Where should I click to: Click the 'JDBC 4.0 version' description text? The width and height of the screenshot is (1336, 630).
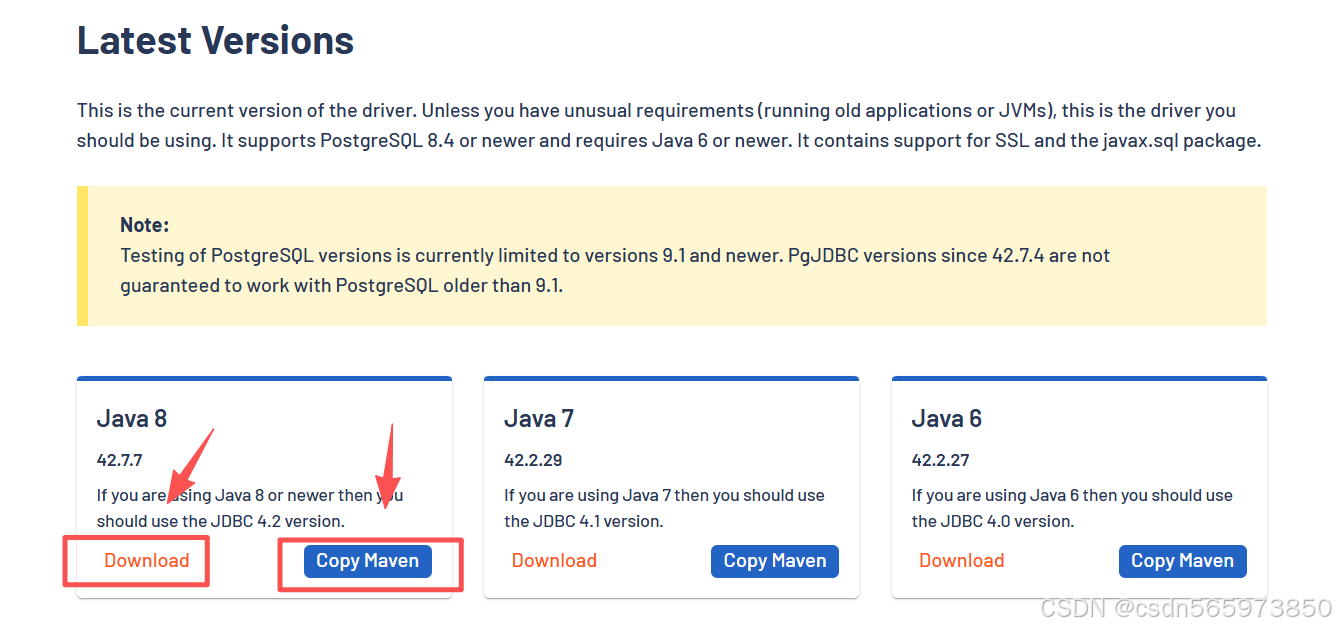pyautogui.click(x=1072, y=508)
